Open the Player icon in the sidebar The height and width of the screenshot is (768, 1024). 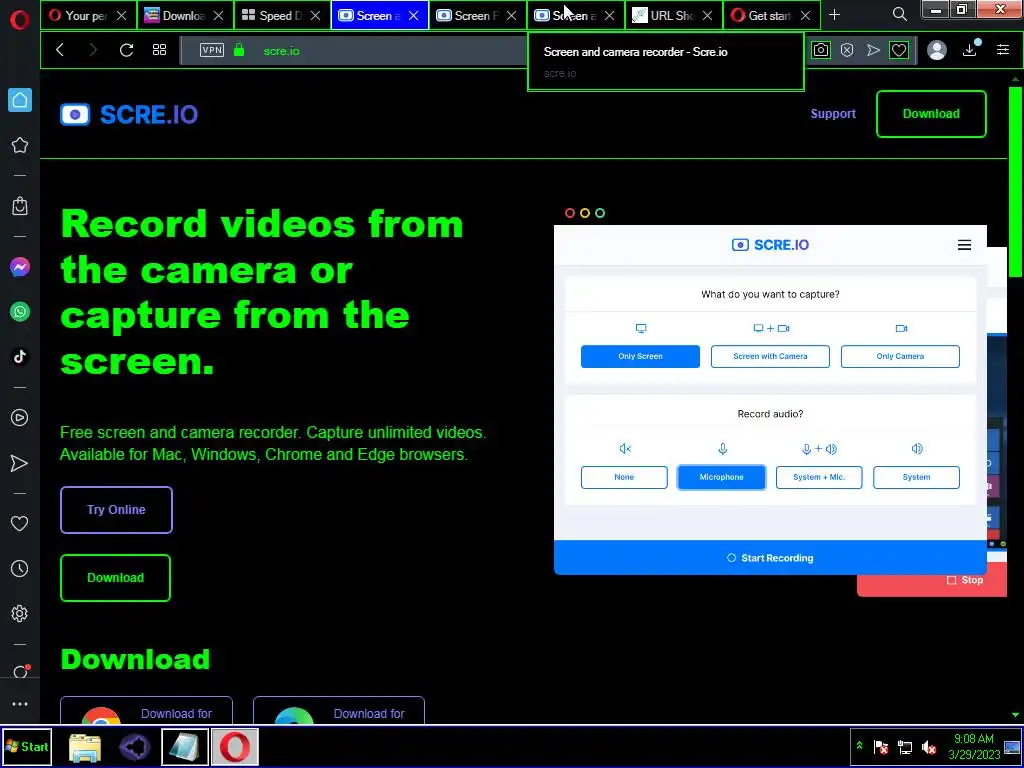(x=20, y=417)
